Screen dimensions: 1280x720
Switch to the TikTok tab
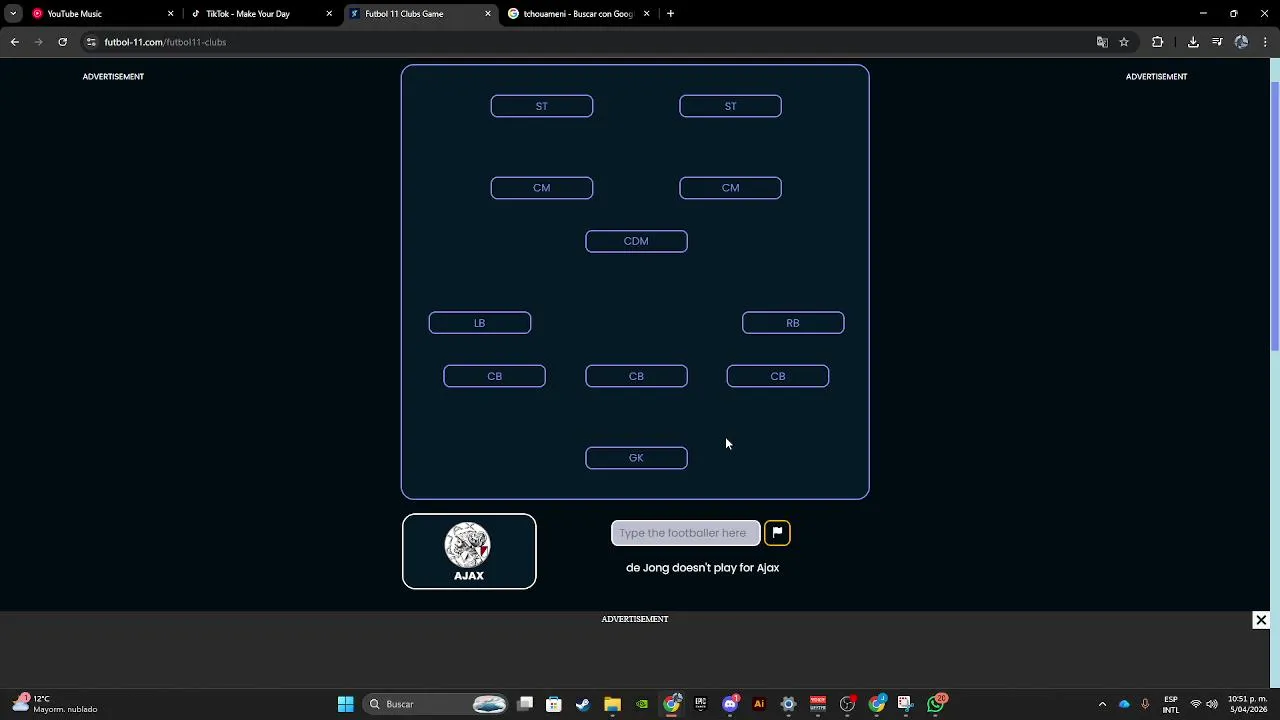pyautogui.click(x=260, y=14)
